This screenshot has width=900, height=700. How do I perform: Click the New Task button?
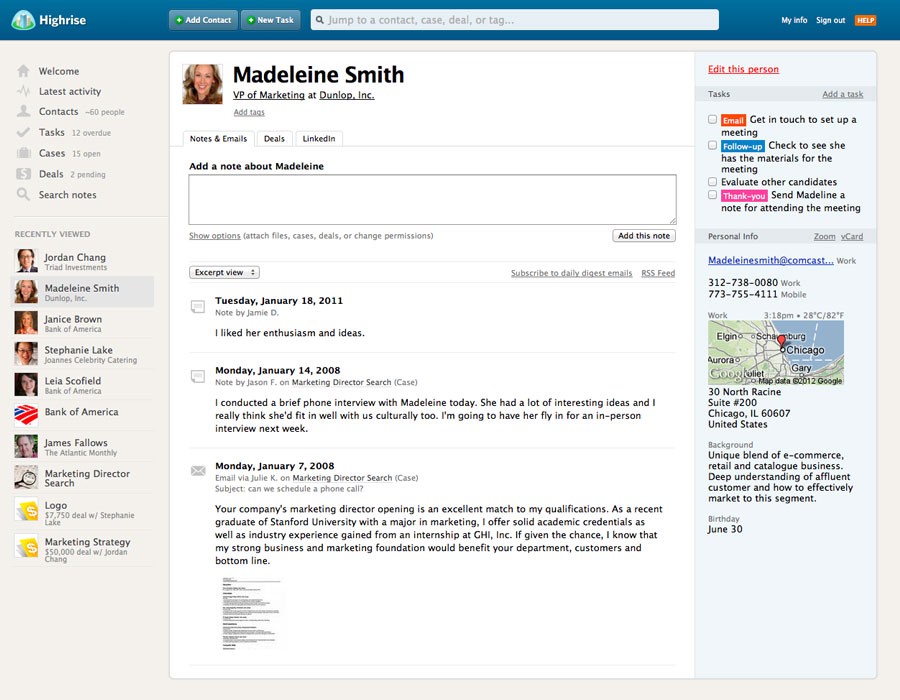coord(270,20)
